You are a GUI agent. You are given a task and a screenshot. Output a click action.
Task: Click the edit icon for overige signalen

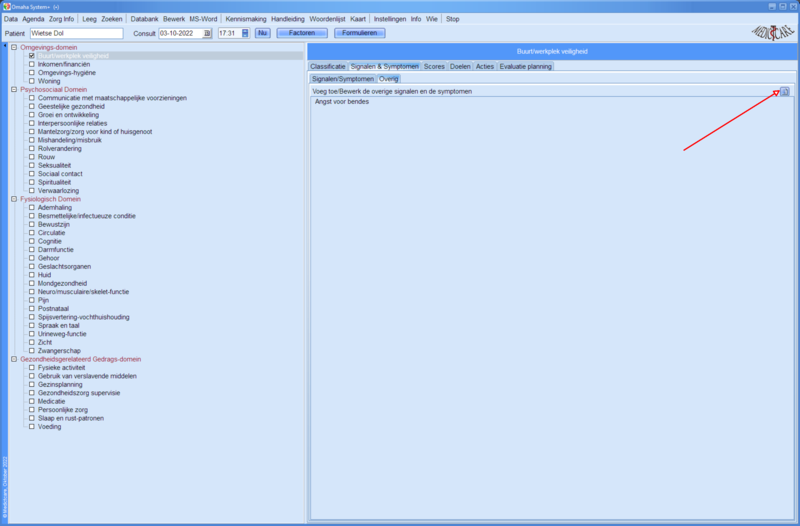tap(784, 91)
